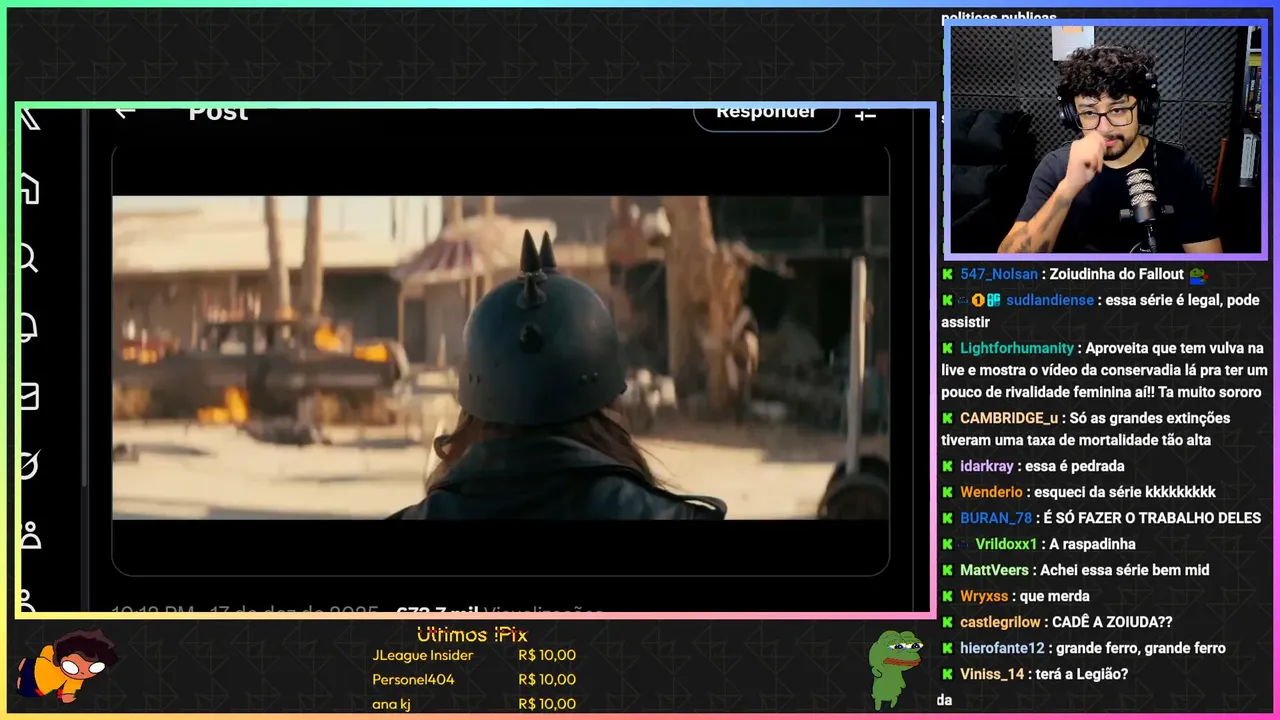This screenshot has height=720, width=1280.
Task: Click 'esqueci da série kkkkkkkkk' message
Action: click(x=1125, y=492)
